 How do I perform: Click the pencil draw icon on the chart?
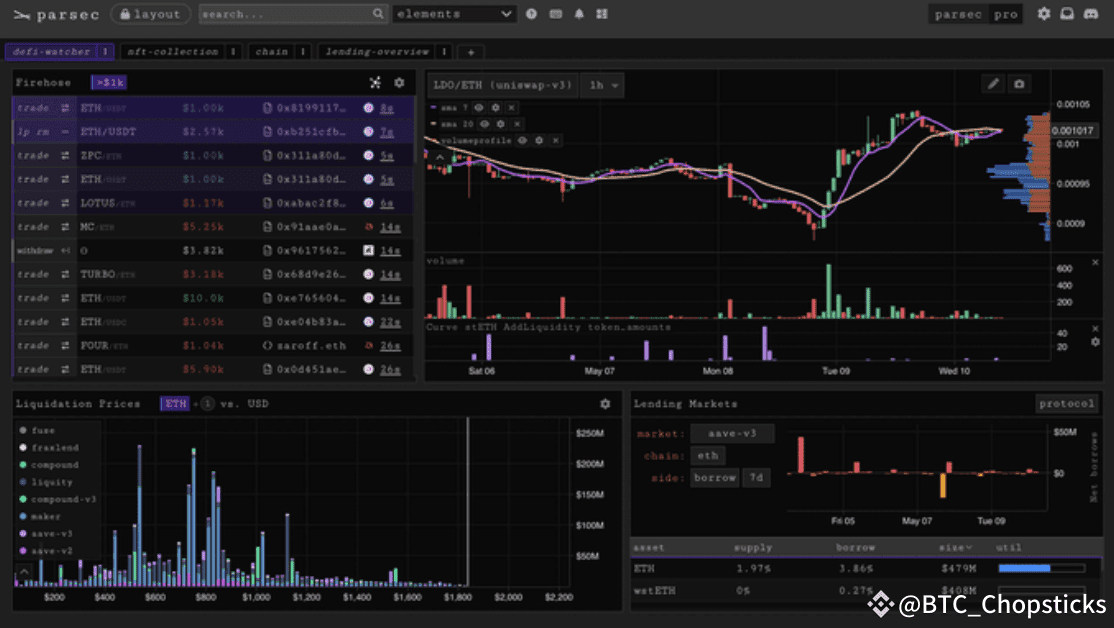[993, 85]
